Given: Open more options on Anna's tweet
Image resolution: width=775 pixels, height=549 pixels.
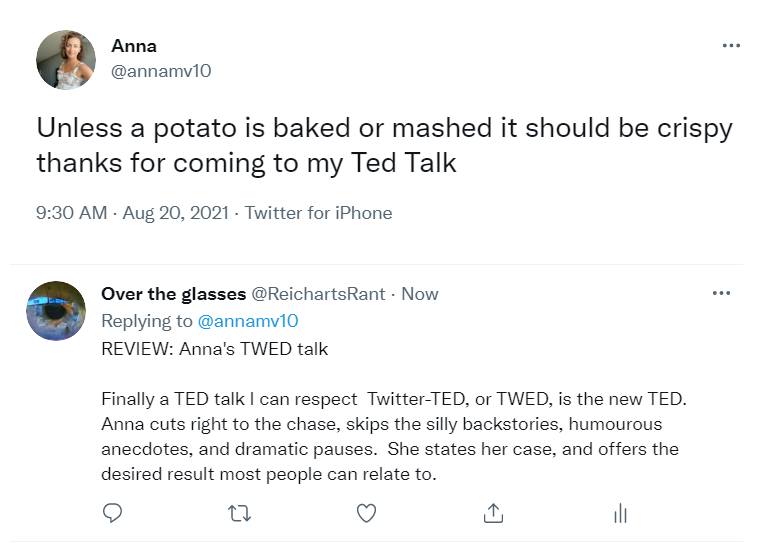Looking at the screenshot, I should coord(731,45).
